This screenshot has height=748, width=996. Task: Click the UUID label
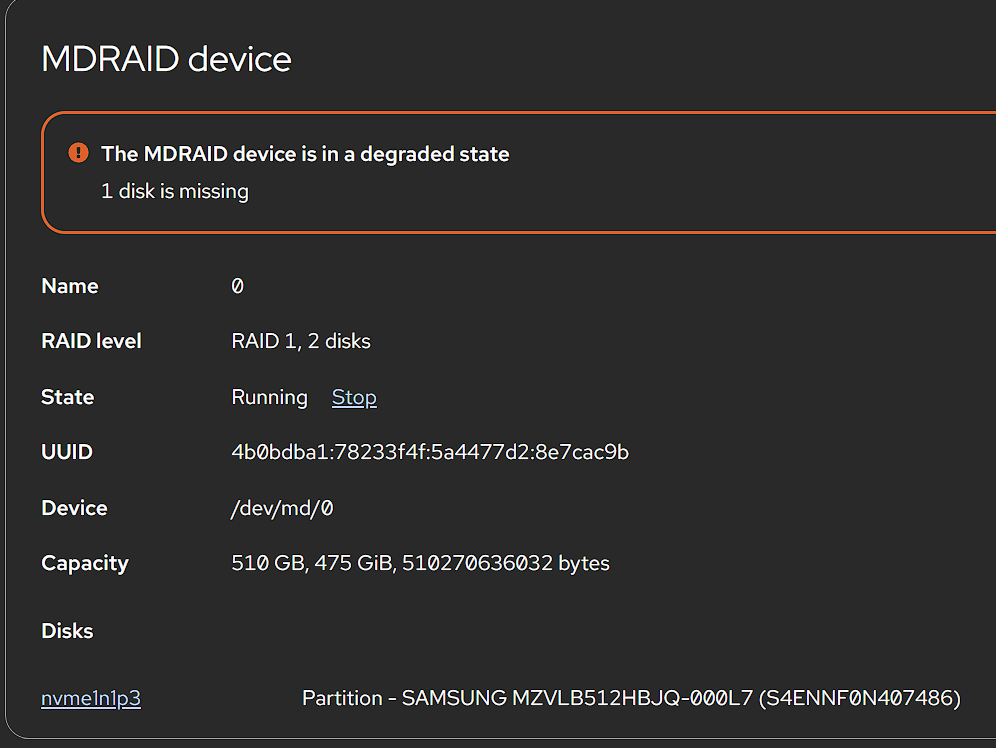[x=67, y=452]
